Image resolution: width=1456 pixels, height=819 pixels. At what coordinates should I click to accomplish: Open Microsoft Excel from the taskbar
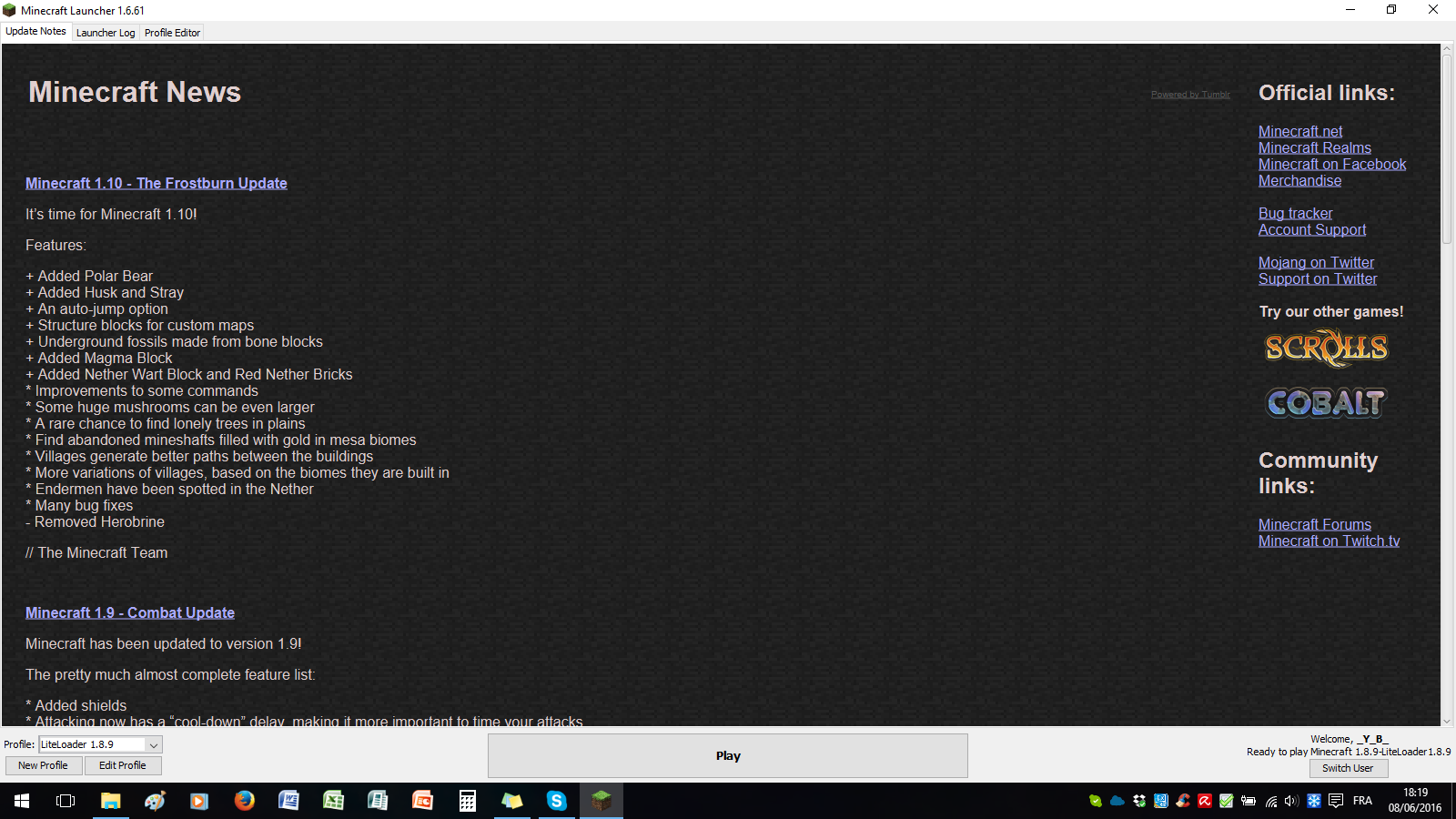point(333,801)
